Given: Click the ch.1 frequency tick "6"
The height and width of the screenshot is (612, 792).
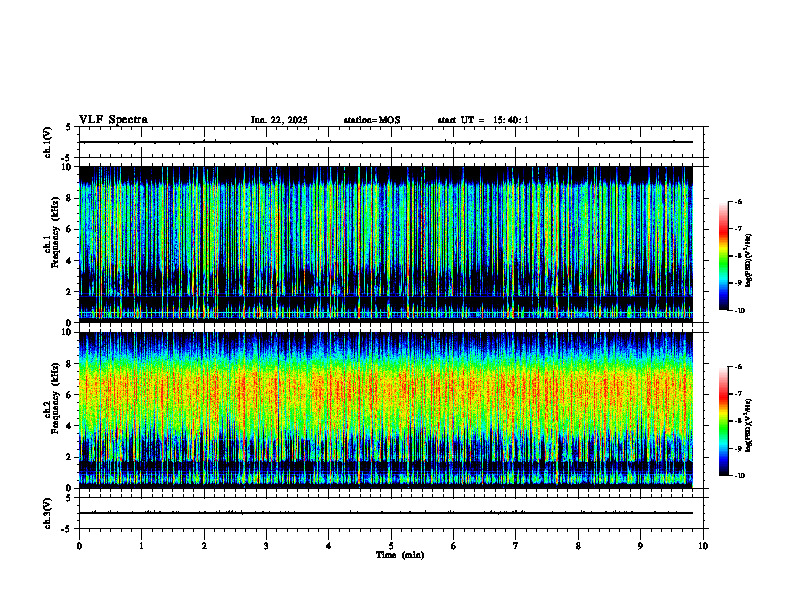Looking at the screenshot, I should pyautogui.click(x=70, y=229).
